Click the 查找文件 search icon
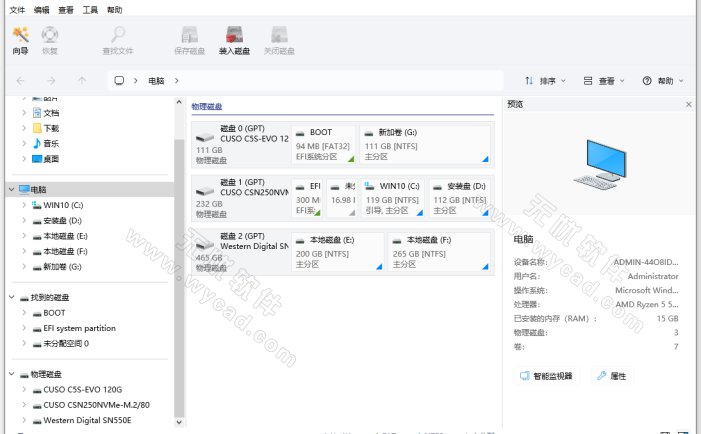Screen dimensions: 701x434 (x=118, y=40)
